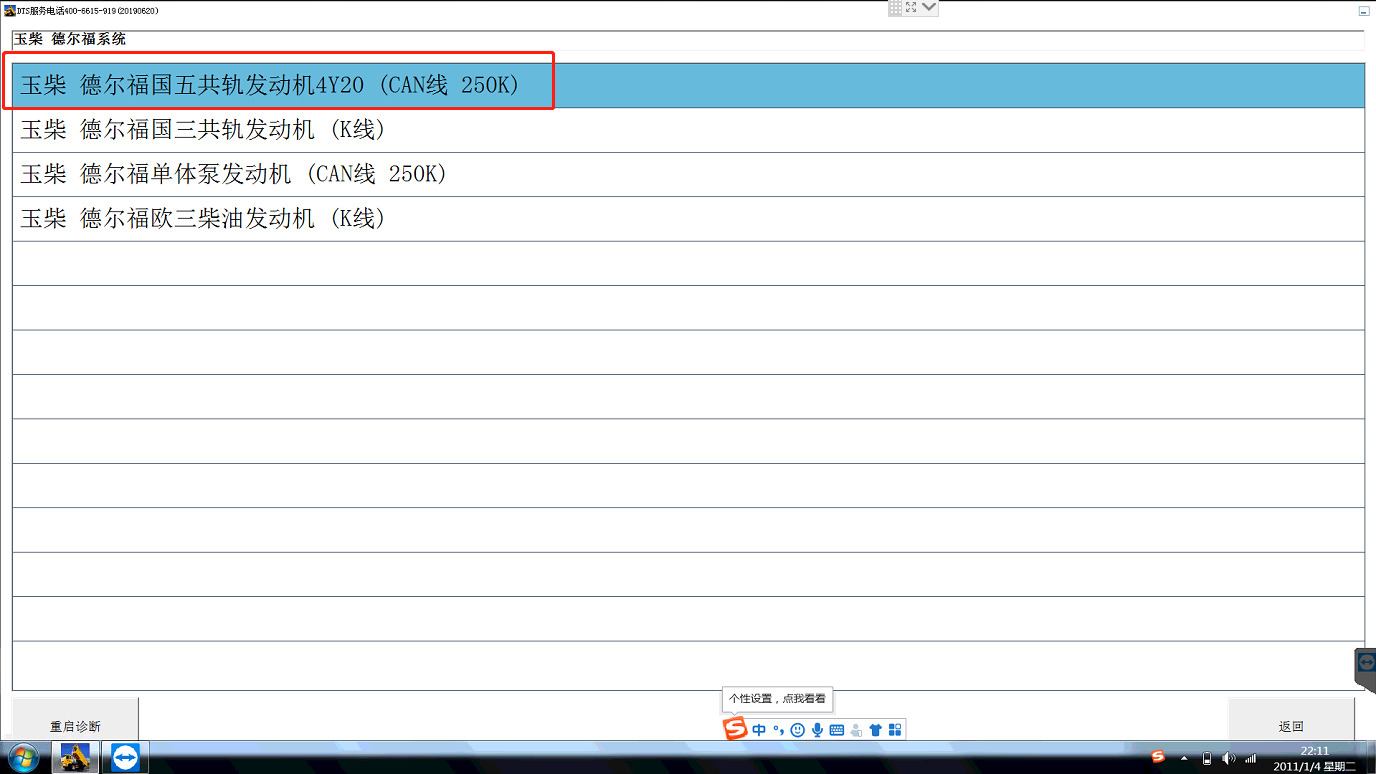1376x774 pixels.
Task: Open the Sogou soft keyboard icon
Action: [x=836, y=730]
